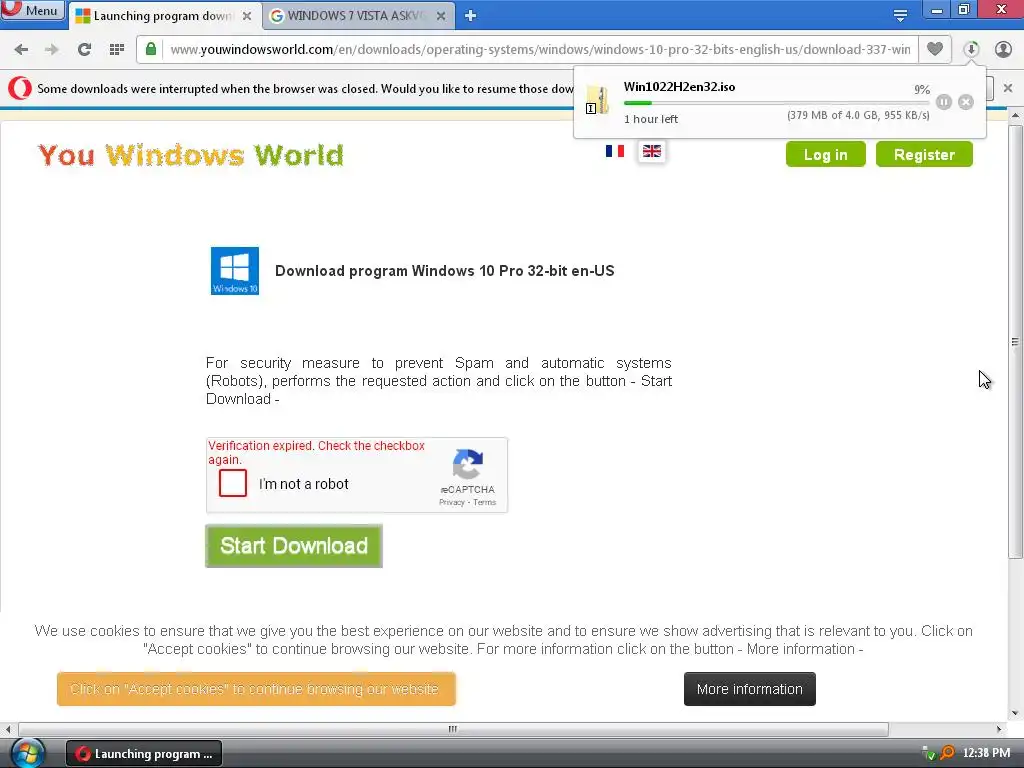Click the reCAPTCHA logo icon
The image size is (1024, 768).
[468, 464]
